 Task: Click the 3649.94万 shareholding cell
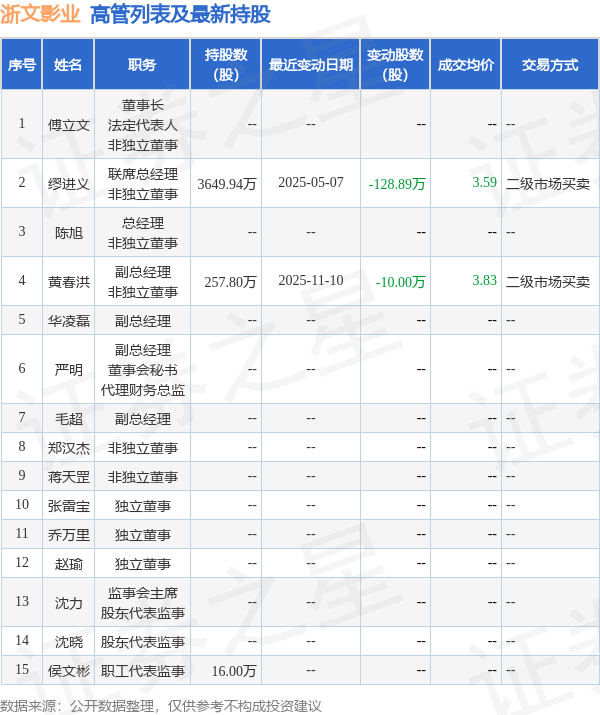(x=227, y=184)
